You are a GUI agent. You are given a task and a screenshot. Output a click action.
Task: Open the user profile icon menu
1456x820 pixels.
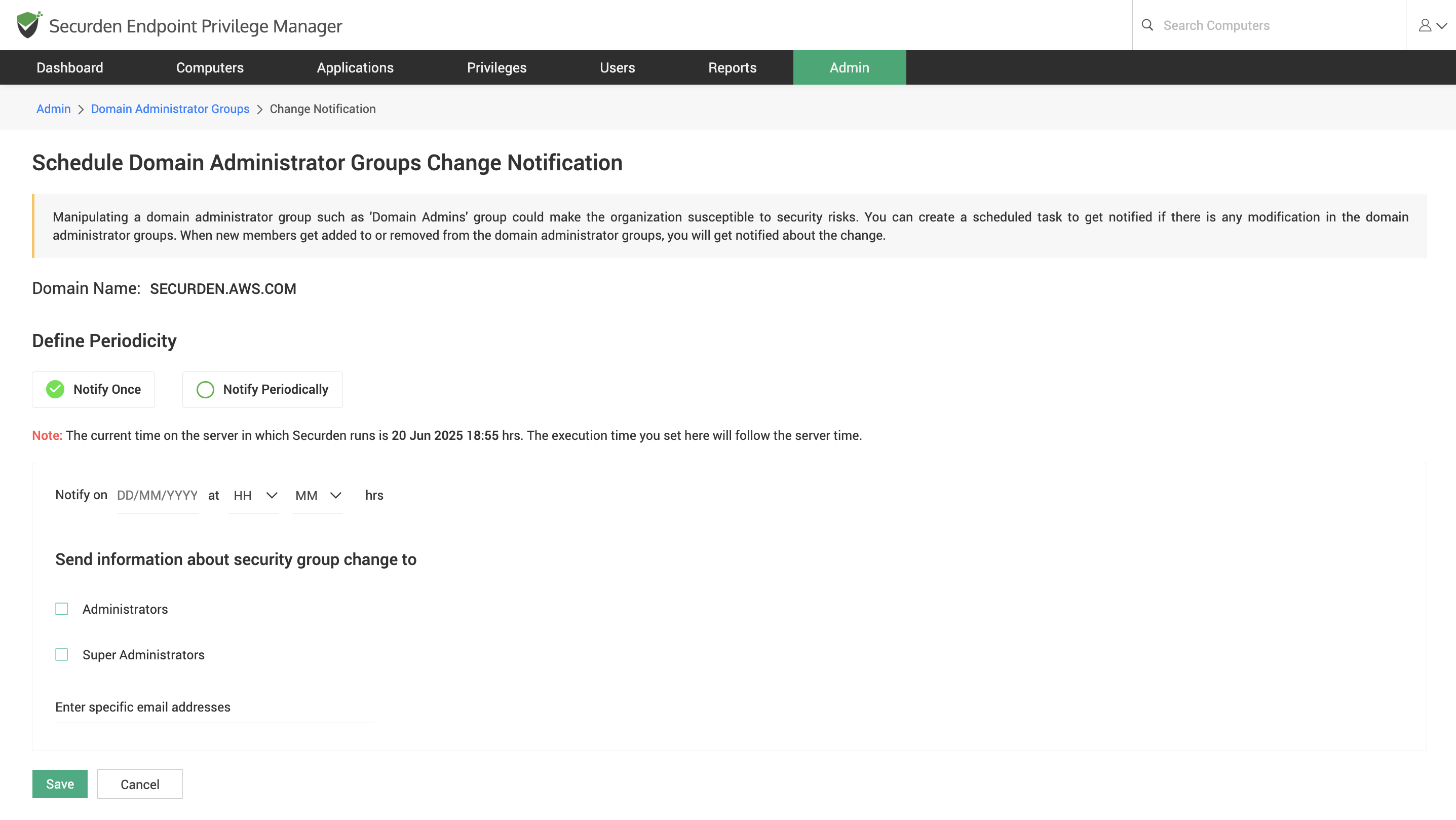pyautogui.click(x=1425, y=25)
